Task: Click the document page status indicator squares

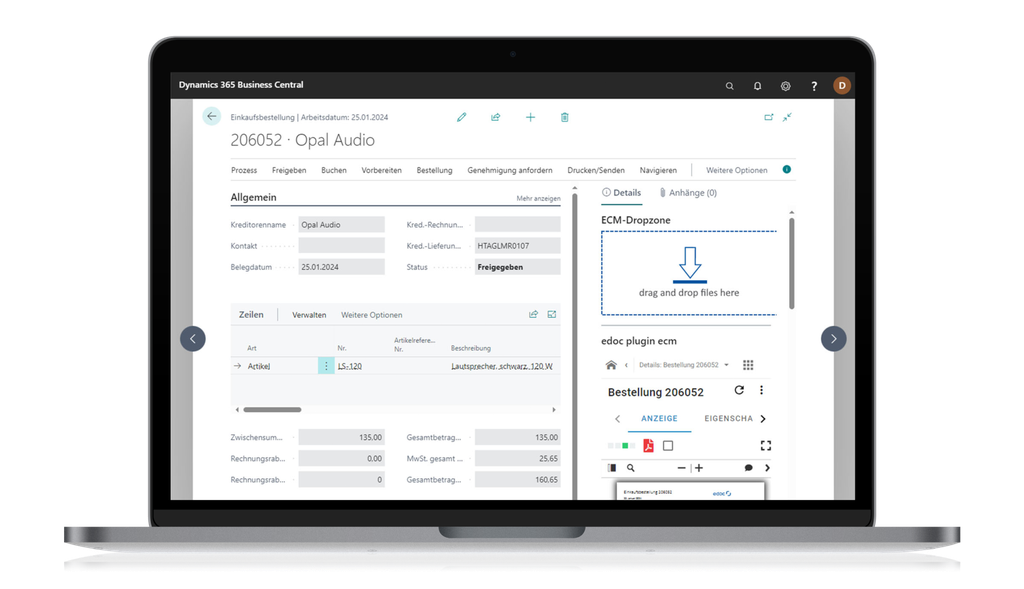Action: (x=621, y=446)
